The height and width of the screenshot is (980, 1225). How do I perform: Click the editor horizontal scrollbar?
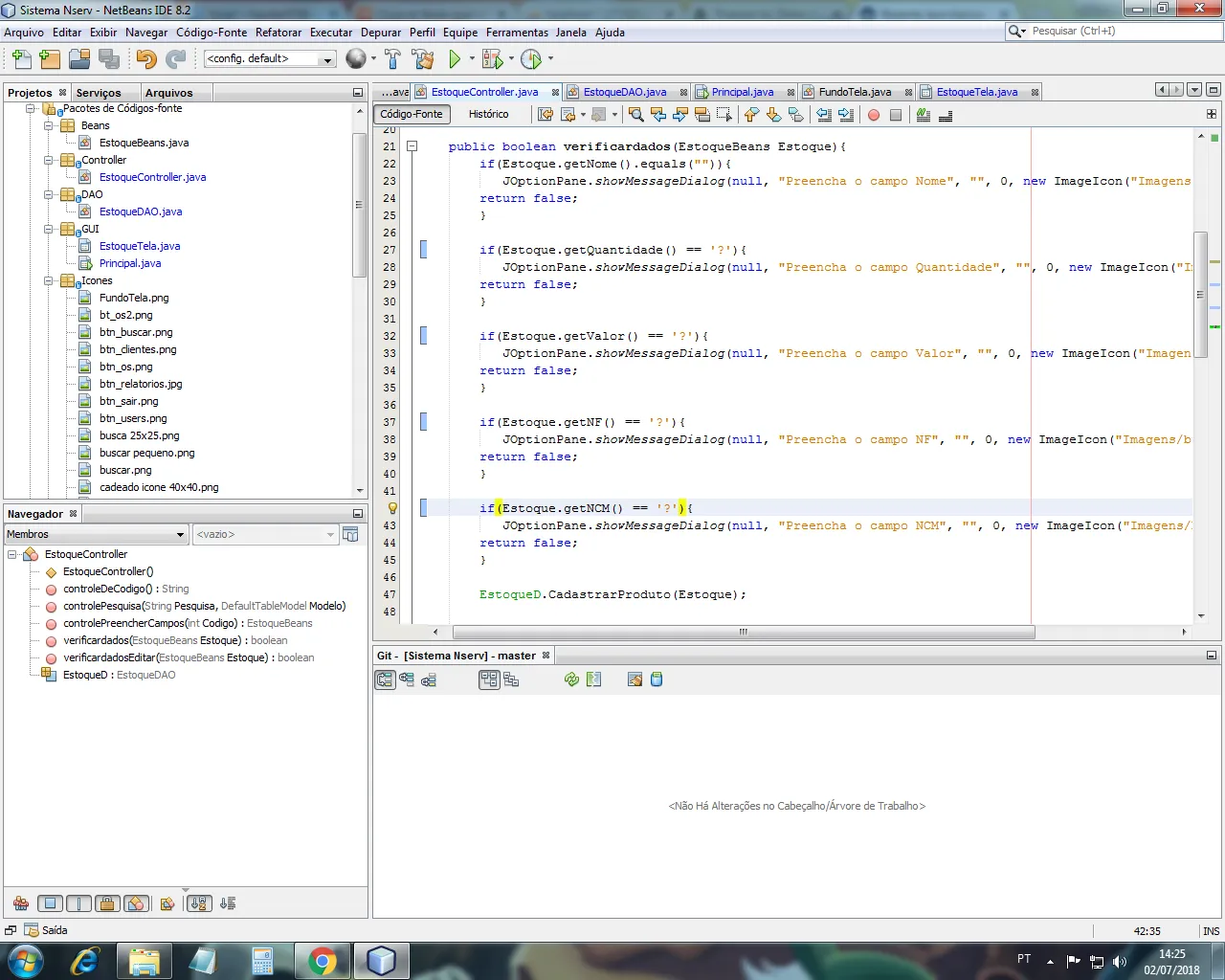pos(743,632)
